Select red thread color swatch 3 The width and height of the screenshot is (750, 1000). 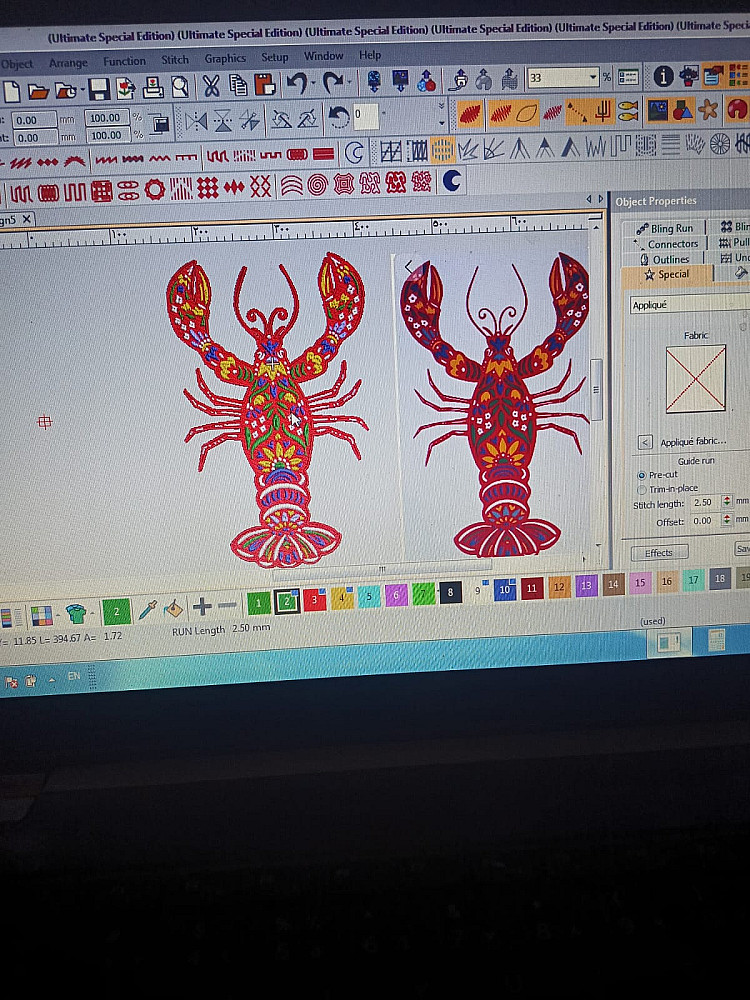tap(314, 600)
